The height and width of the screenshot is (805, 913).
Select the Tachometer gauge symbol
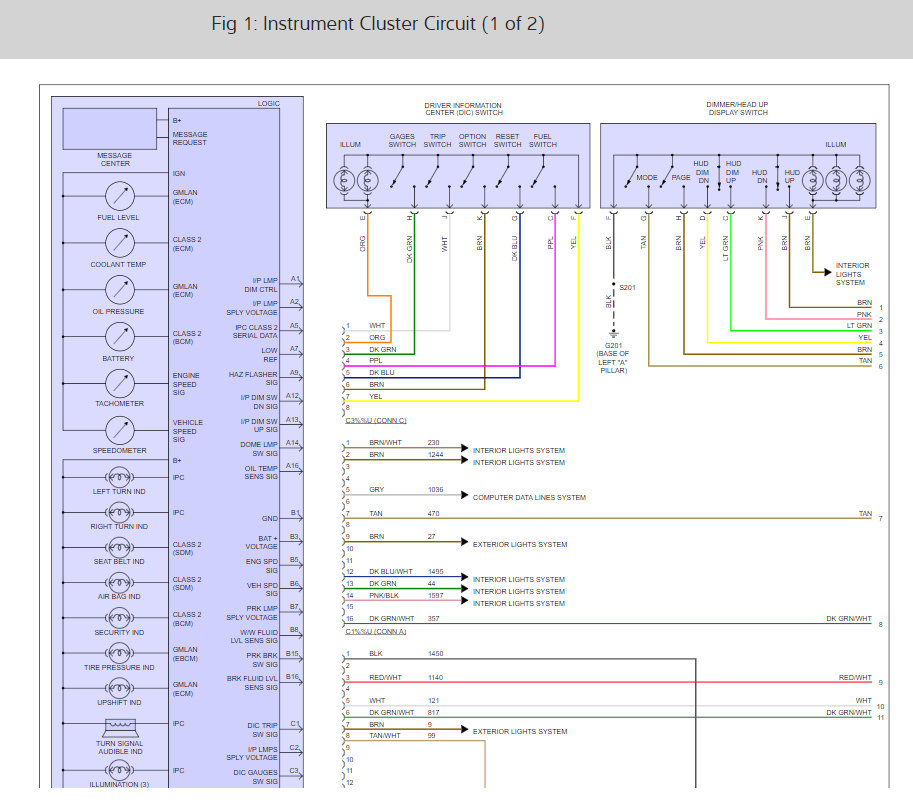pyautogui.click(x=119, y=383)
